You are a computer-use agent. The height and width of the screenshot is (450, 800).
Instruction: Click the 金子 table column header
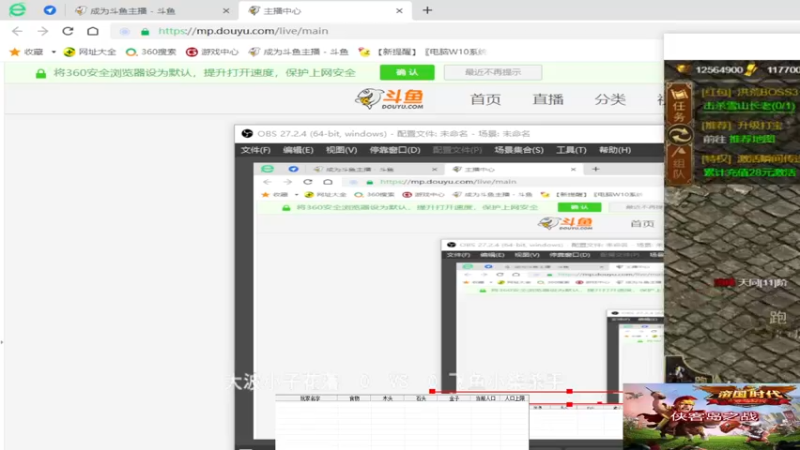click(454, 398)
